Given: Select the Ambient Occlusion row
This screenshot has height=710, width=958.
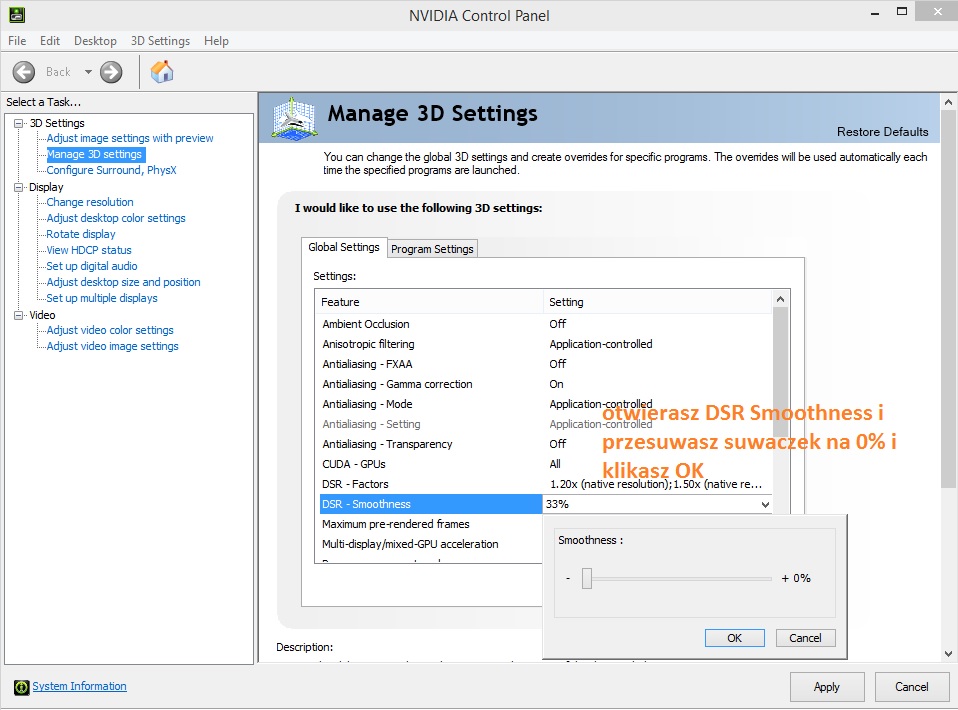Looking at the screenshot, I should (x=546, y=324).
